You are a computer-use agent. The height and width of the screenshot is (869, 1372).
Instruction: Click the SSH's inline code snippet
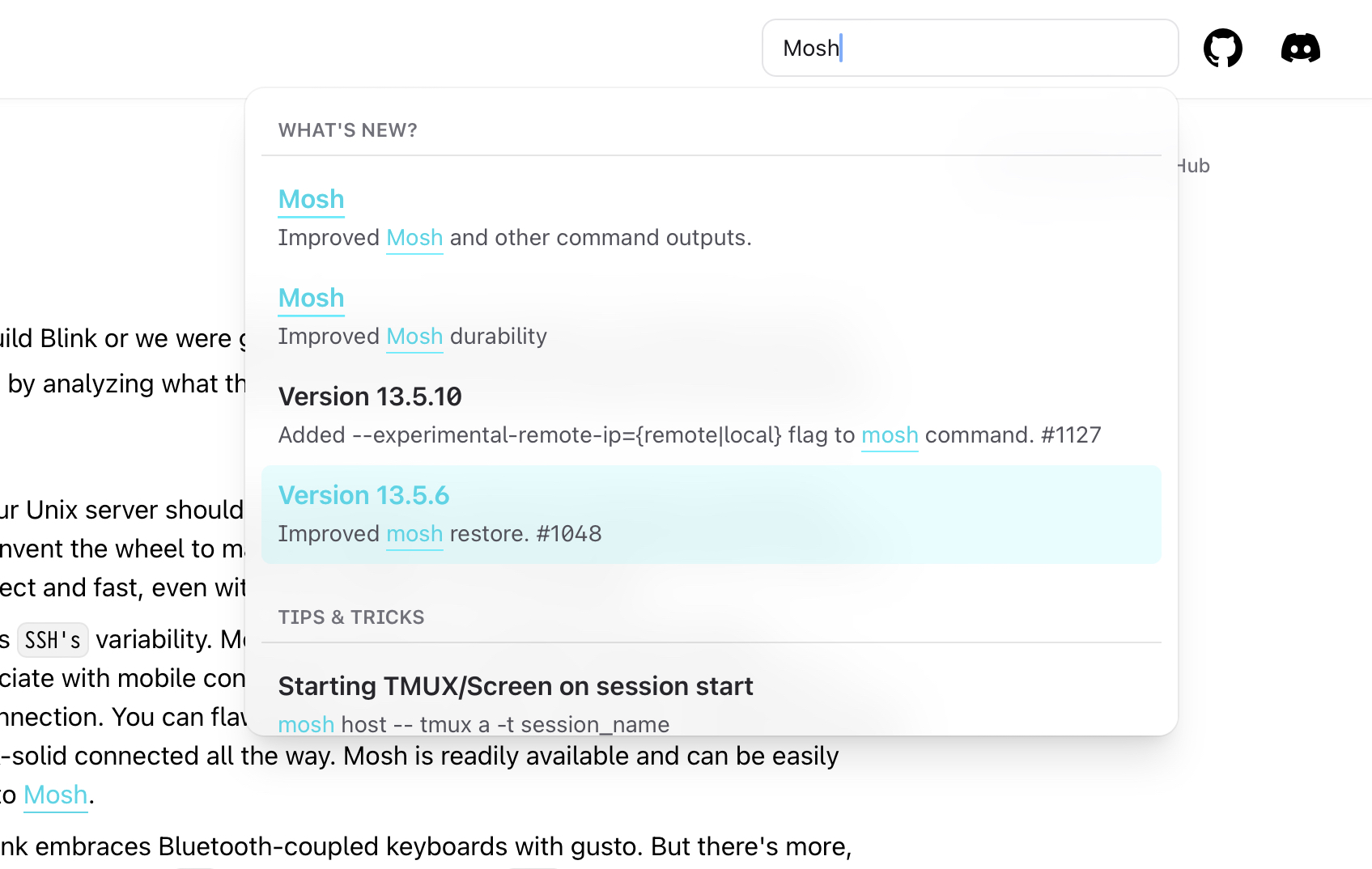click(52, 639)
